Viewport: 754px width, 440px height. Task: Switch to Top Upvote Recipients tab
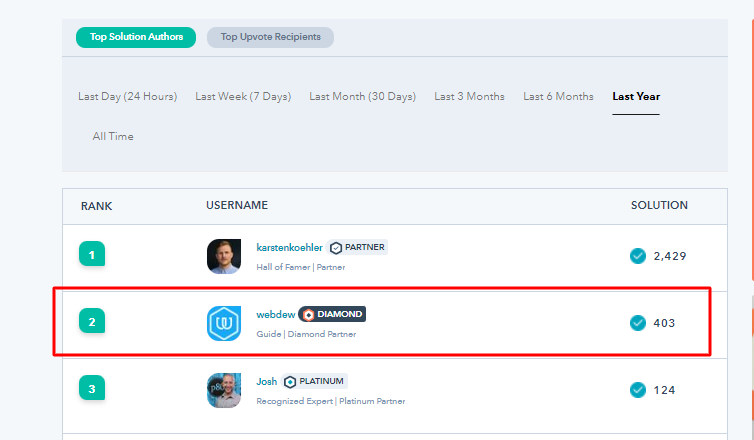tap(270, 37)
